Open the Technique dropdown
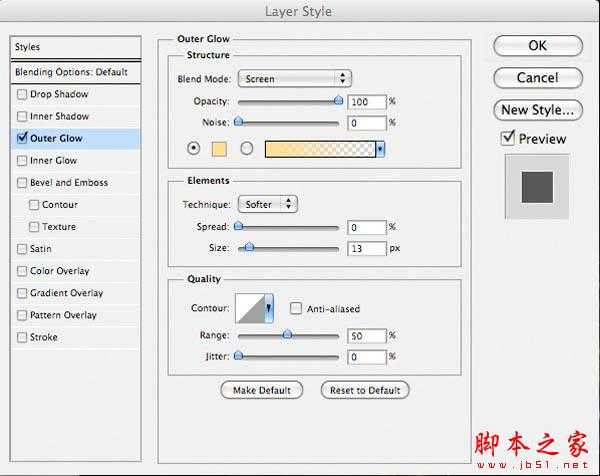 coord(268,203)
